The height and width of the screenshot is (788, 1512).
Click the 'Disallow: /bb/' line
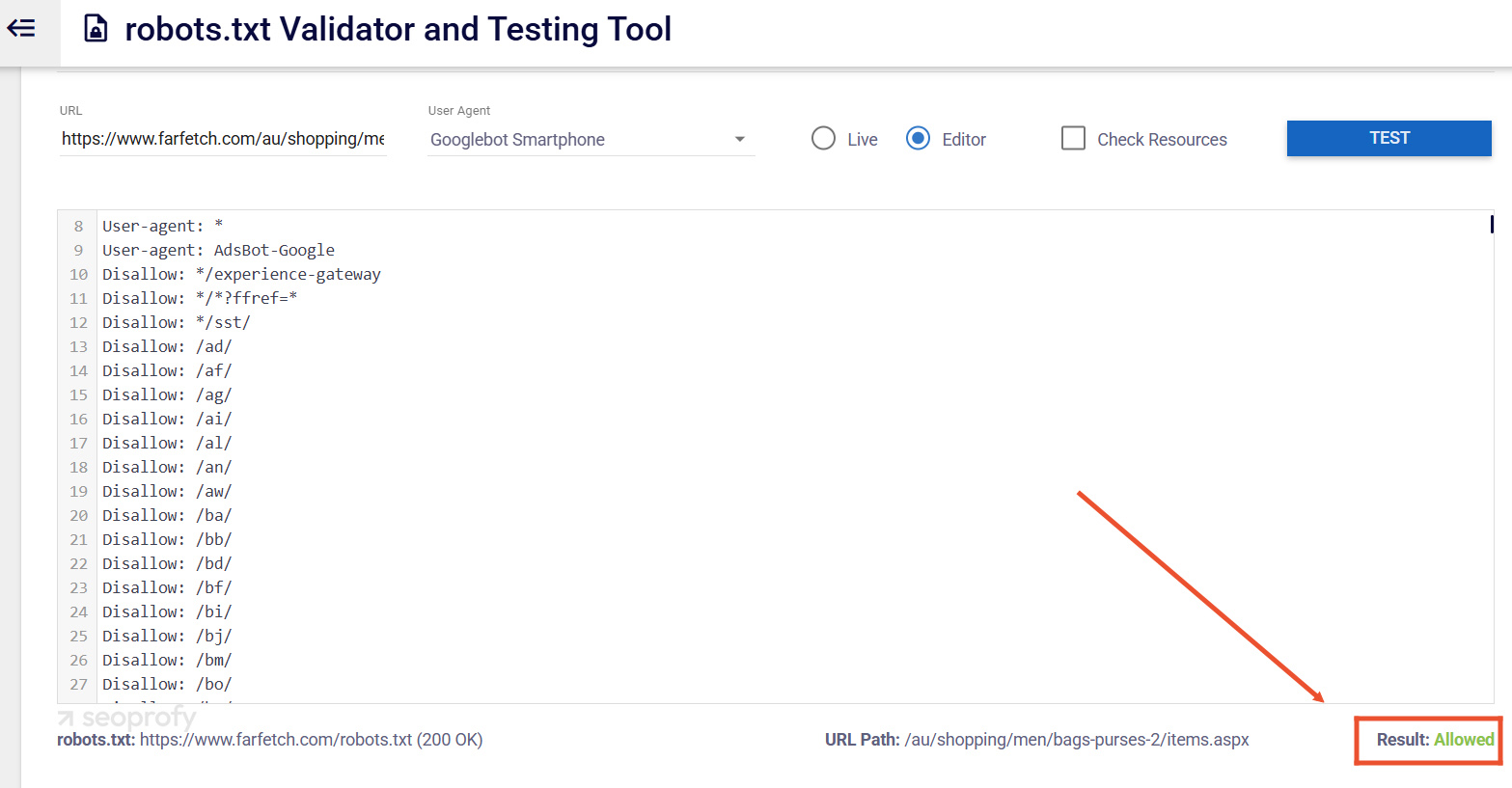click(167, 539)
